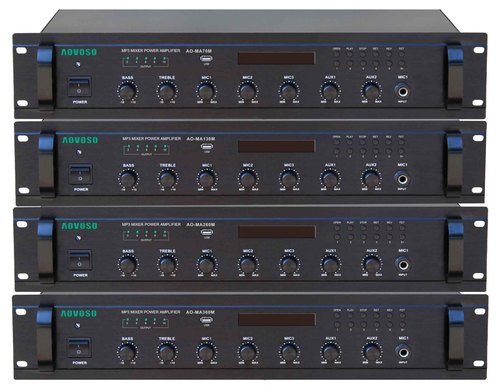This screenshot has width=500, height=390.
Task: Flip the POWER switch on the AO-MA130M
Action: (x=80, y=174)
